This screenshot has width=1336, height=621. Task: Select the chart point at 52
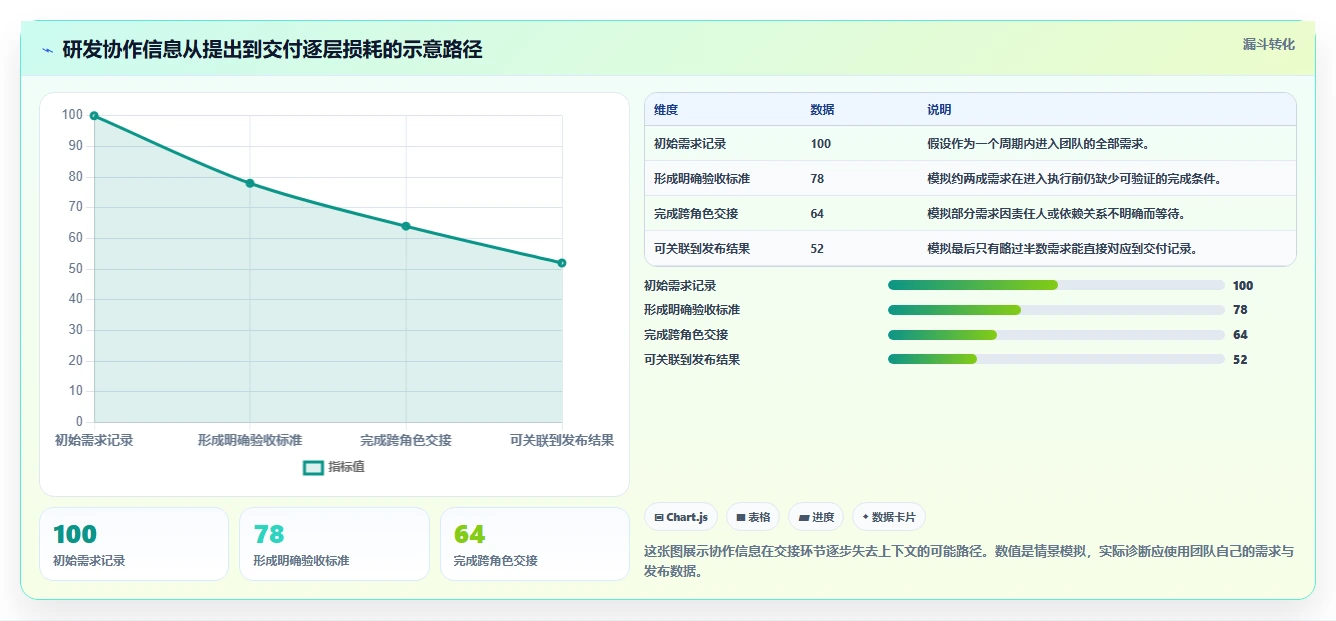(562, 263)
